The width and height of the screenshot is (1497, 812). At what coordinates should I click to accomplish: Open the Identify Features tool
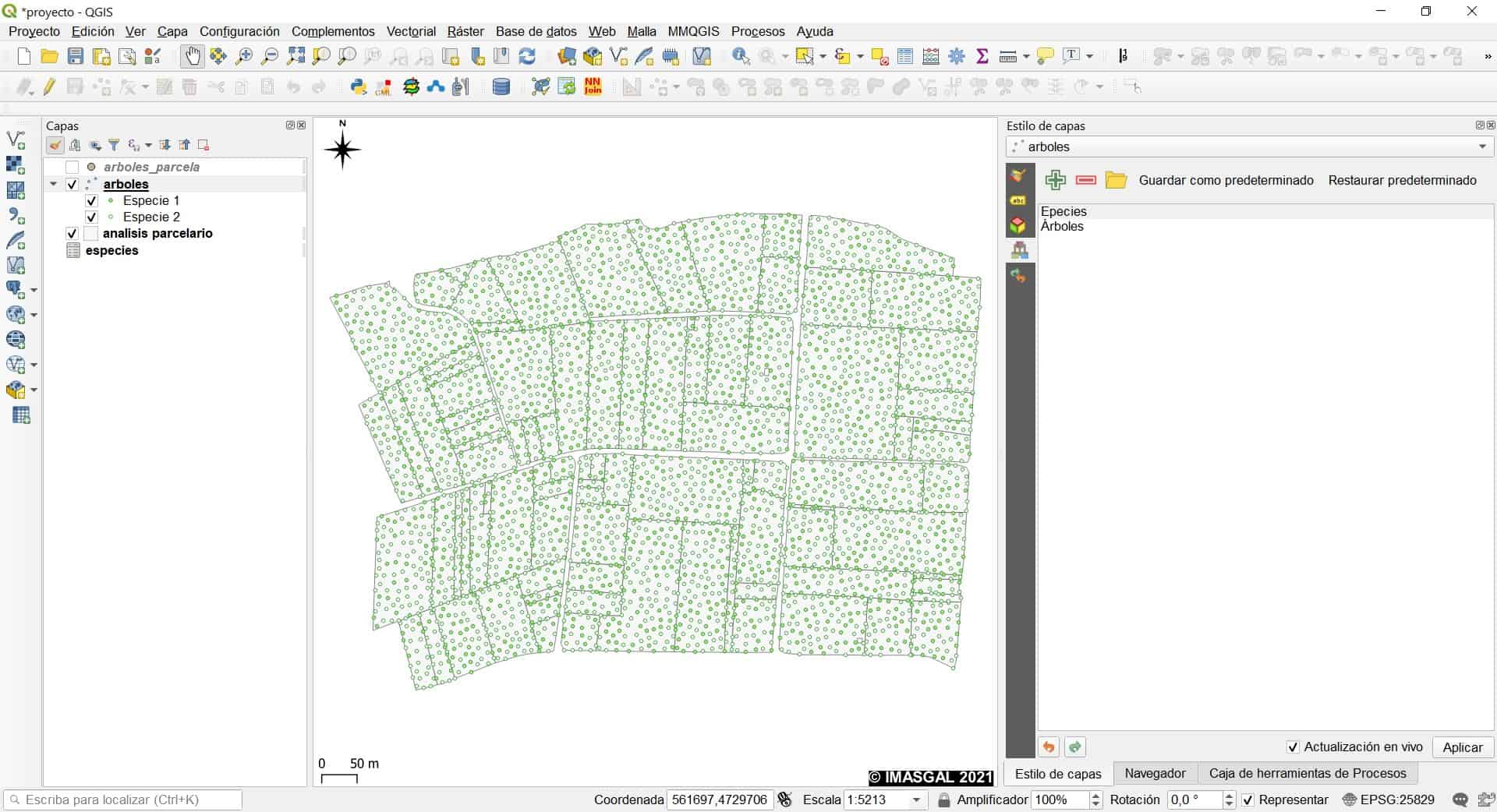click(740, 55)
